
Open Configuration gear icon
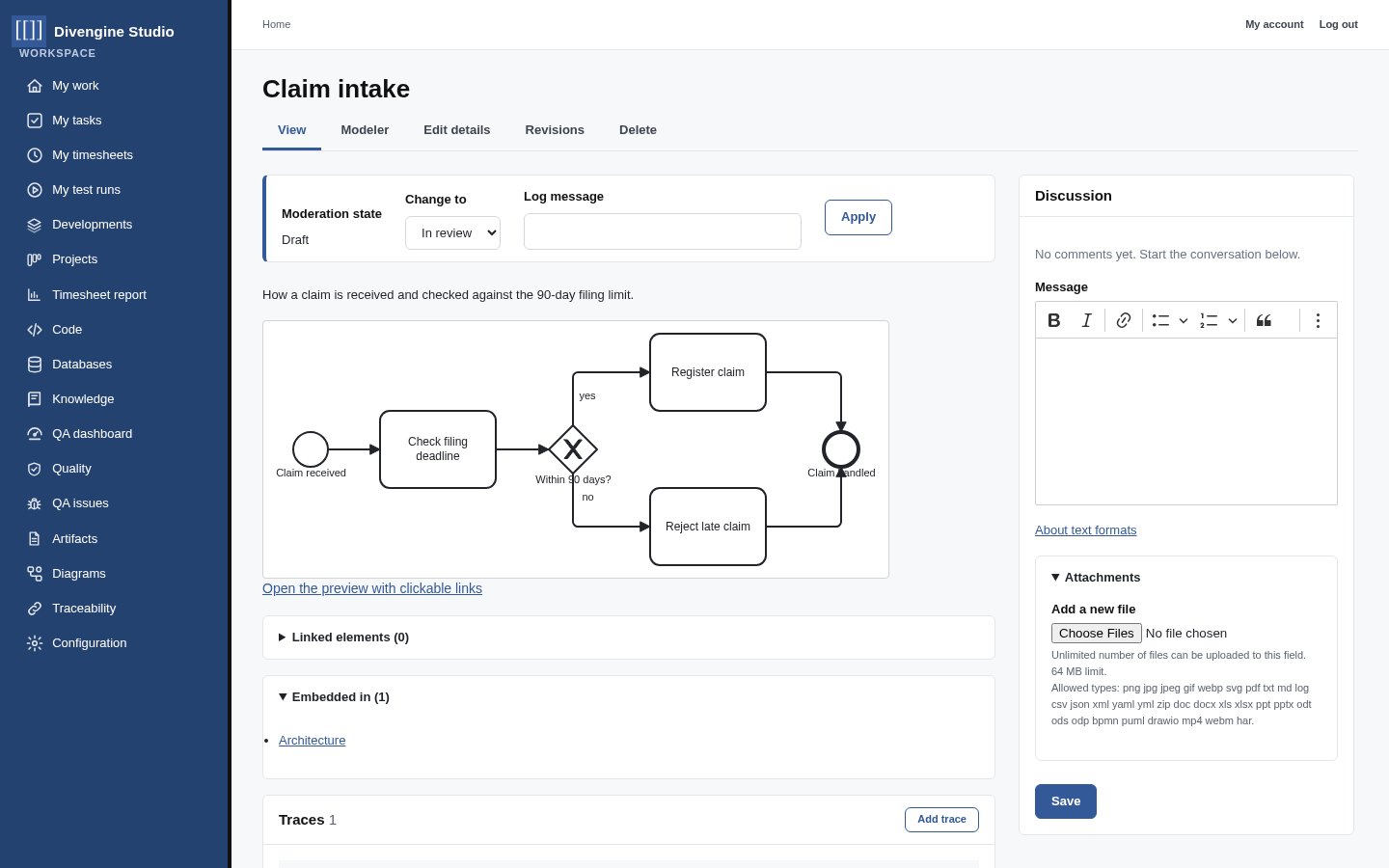[35, 643]
